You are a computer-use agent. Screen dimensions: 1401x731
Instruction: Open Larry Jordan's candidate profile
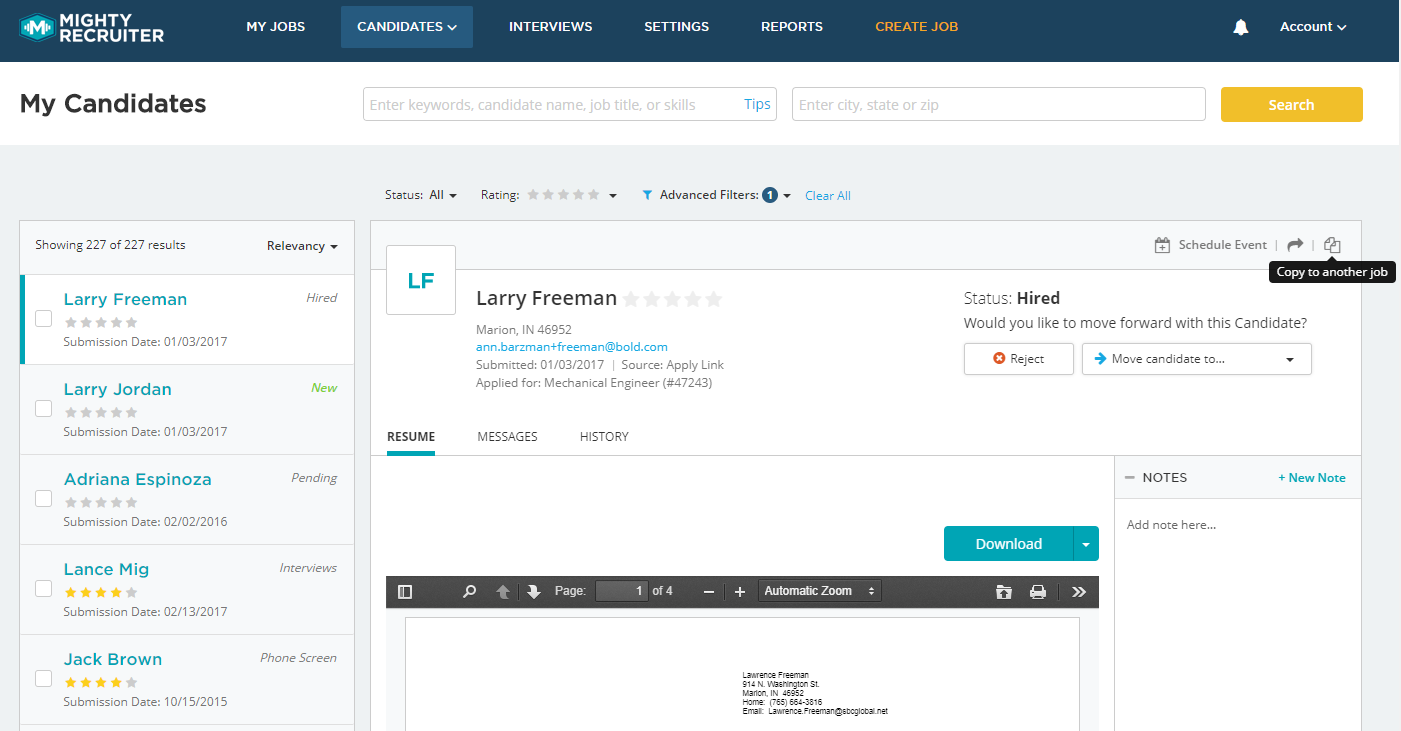pos(118,389)
